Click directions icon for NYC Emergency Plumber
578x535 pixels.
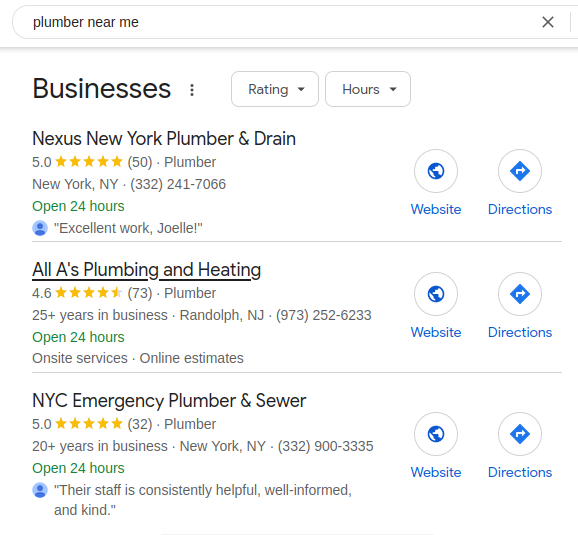520,434
